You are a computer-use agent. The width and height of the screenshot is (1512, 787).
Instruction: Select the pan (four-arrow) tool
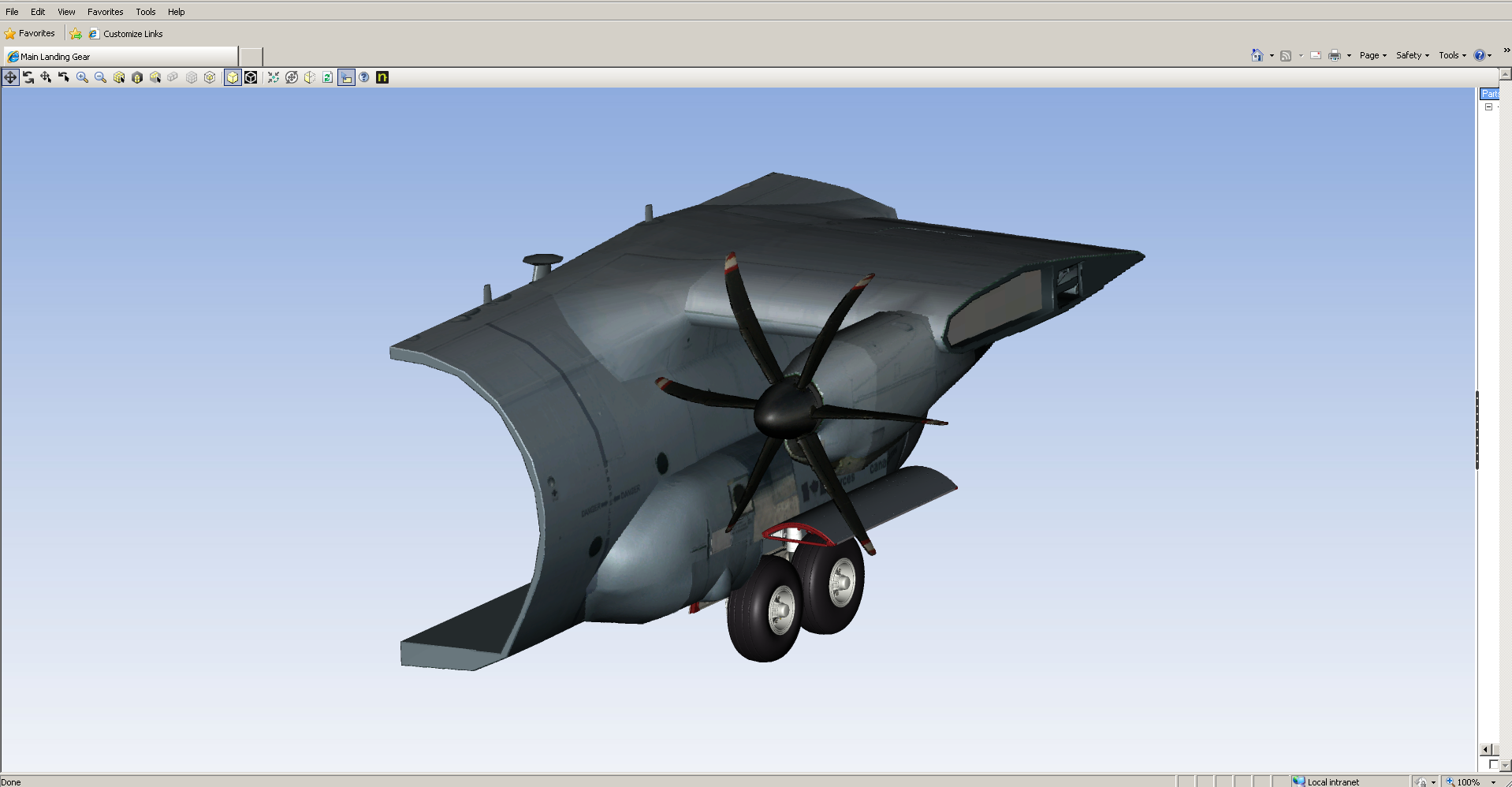tap(10, 77)
